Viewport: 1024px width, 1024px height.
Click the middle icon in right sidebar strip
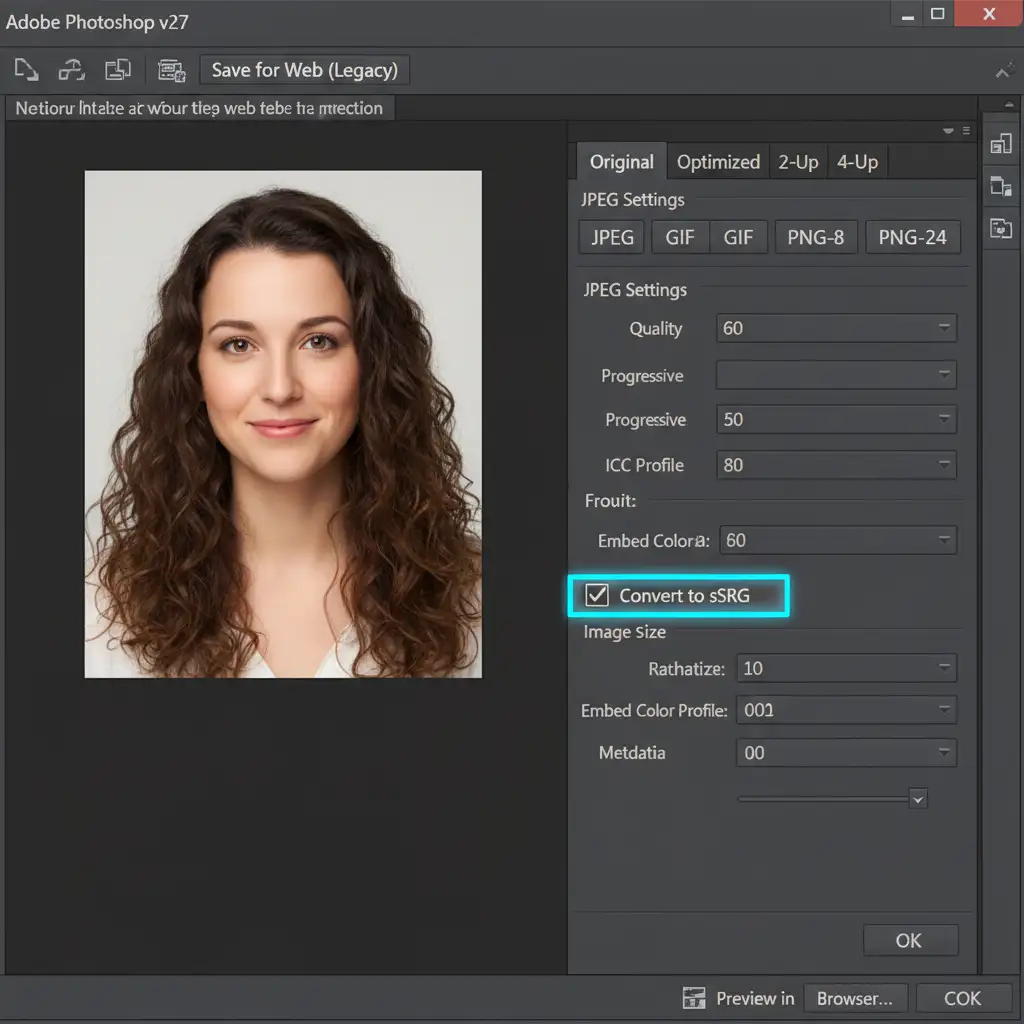(1000, 186)
